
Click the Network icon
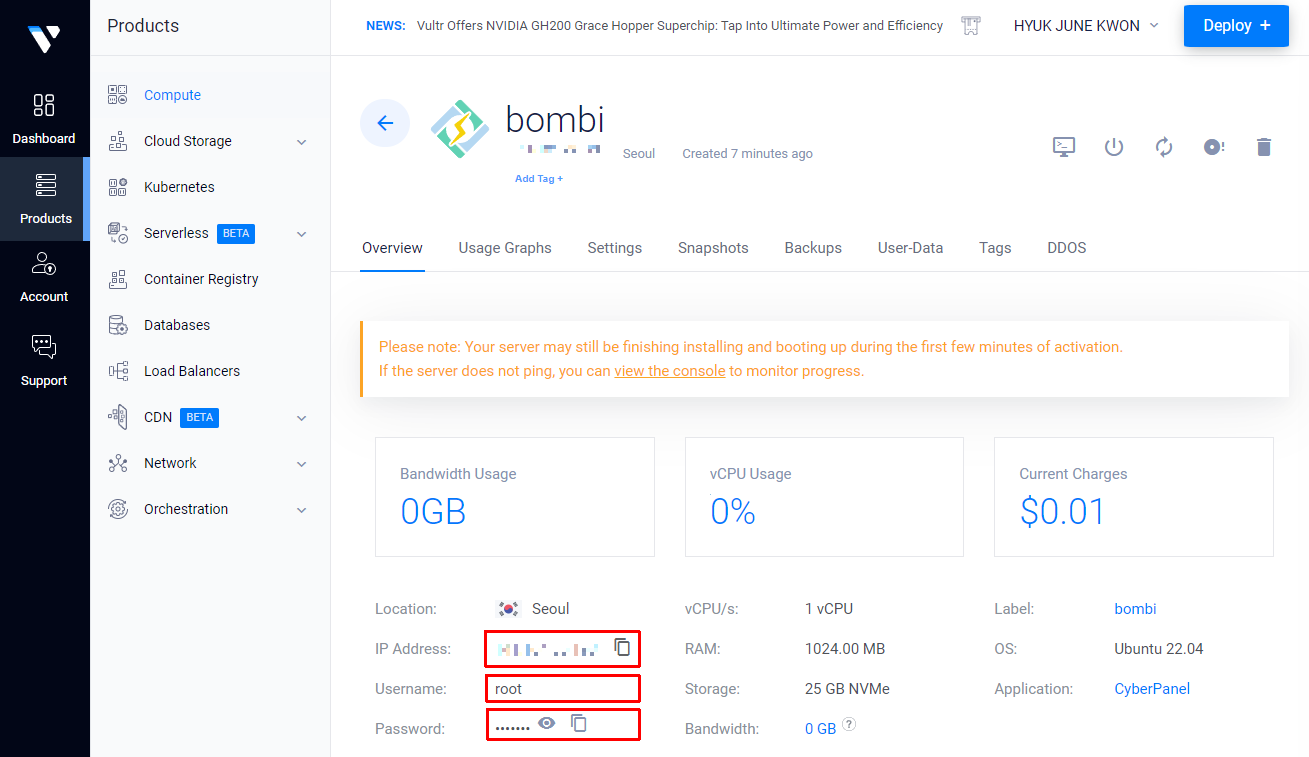pyautogui.click(x=118, y=463)
